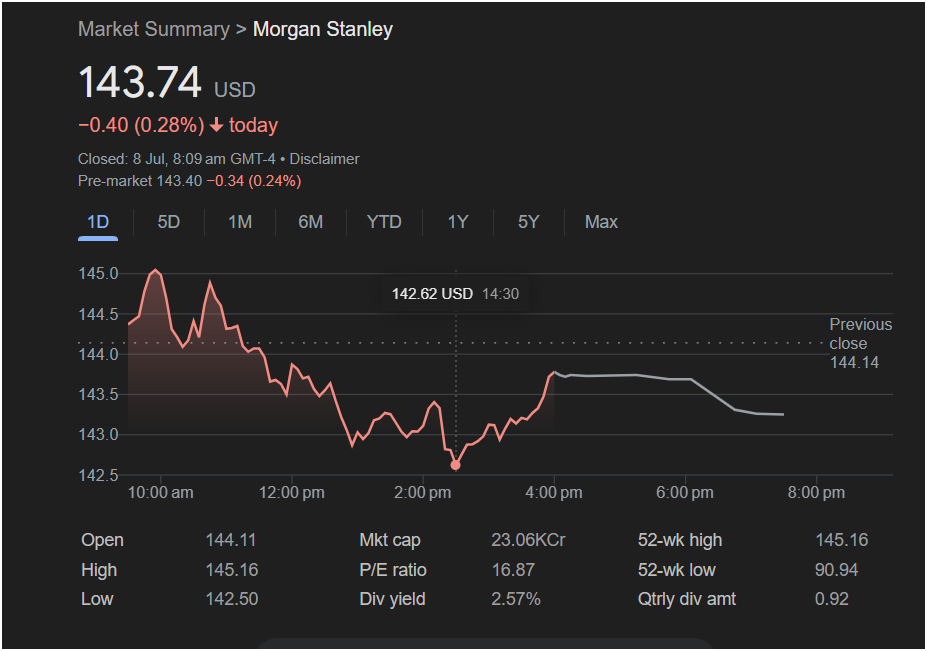Click the 142.5 y-axis label
The image size is (927, 651).
pyautogui.click(x=98, y=475)
